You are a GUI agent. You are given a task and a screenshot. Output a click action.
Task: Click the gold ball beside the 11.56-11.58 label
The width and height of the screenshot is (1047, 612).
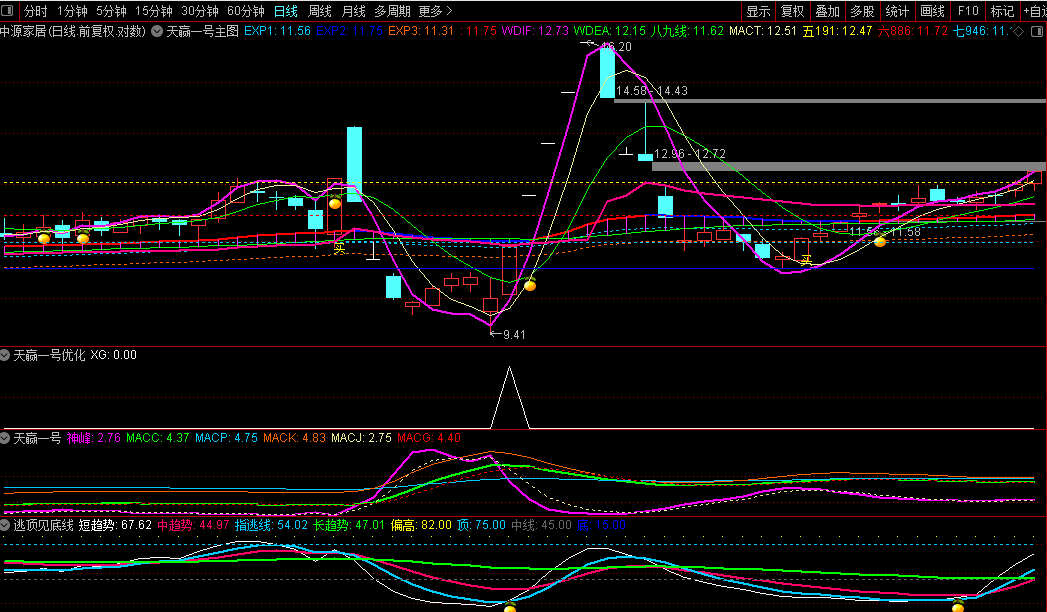tap(880, 241)
